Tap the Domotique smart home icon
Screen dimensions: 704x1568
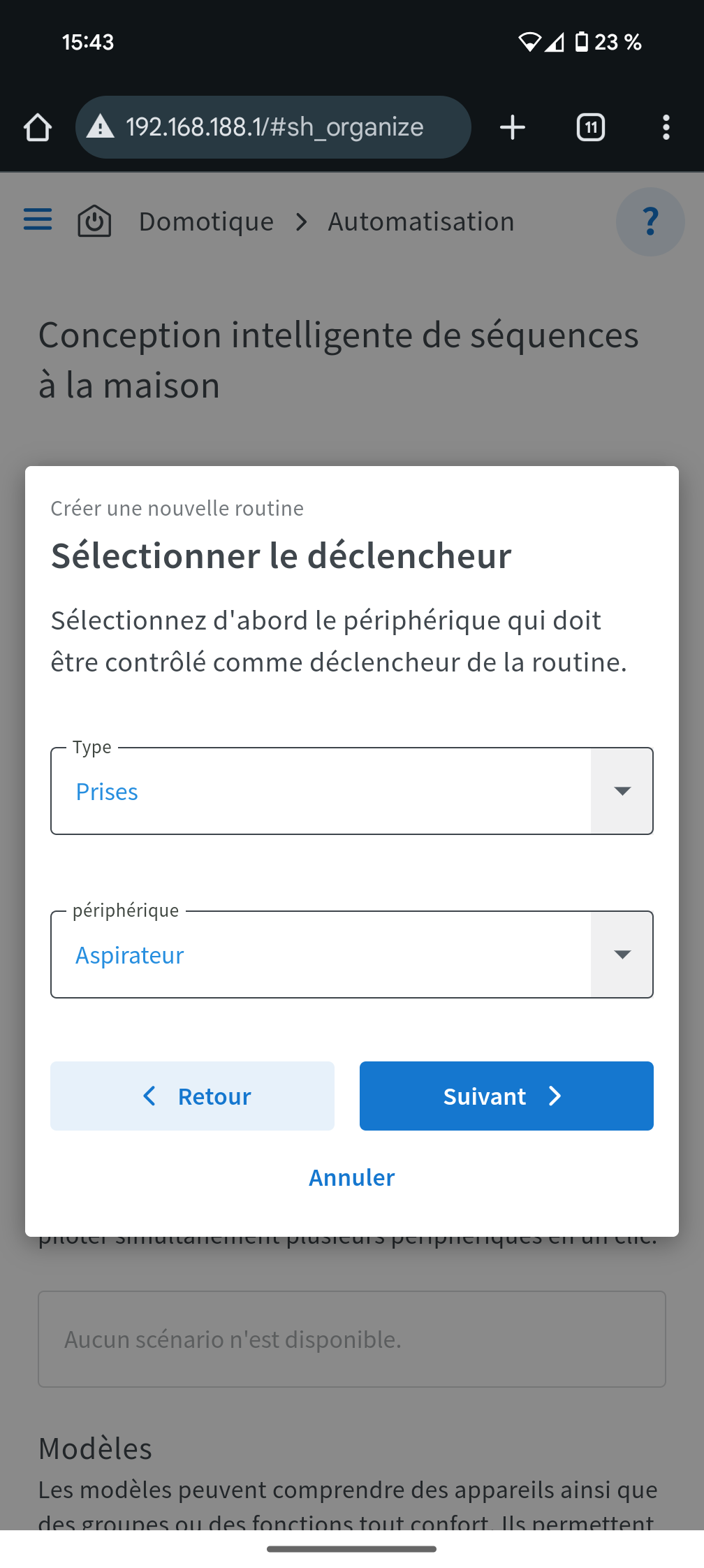[x=94, y=221]
